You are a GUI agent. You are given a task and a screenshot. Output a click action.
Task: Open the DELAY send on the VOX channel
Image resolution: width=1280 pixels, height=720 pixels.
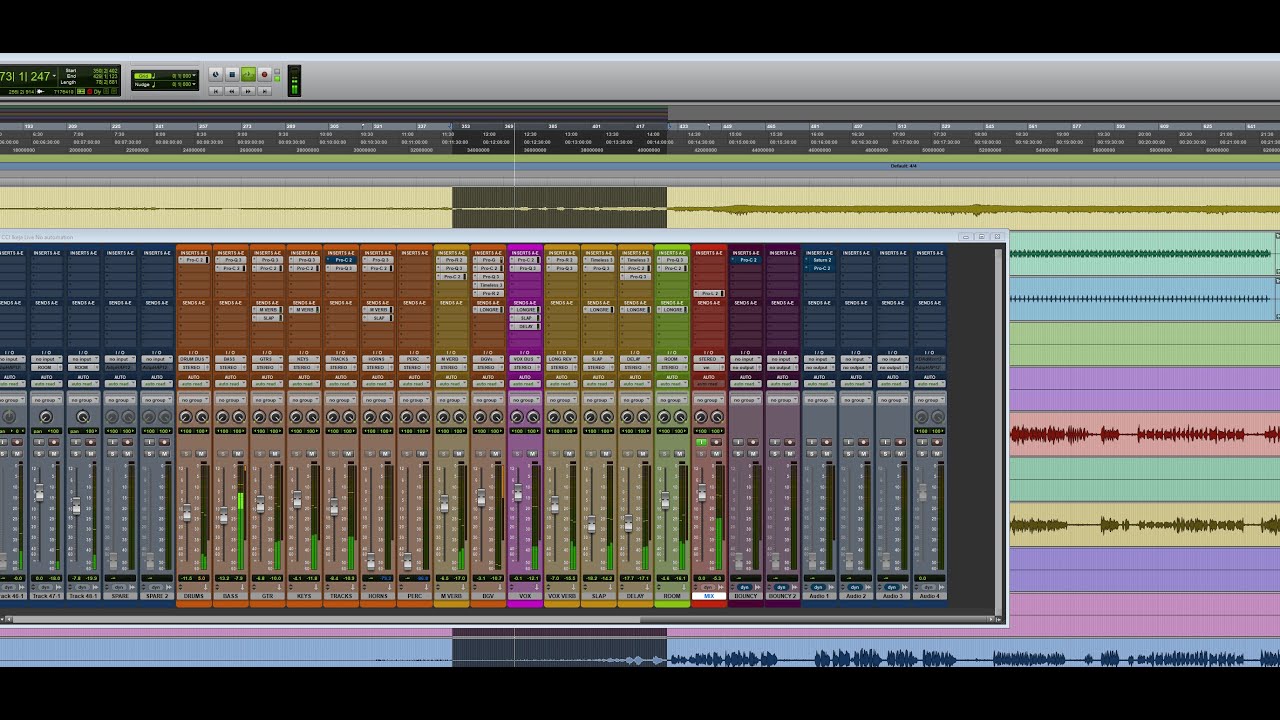[525, 326]
